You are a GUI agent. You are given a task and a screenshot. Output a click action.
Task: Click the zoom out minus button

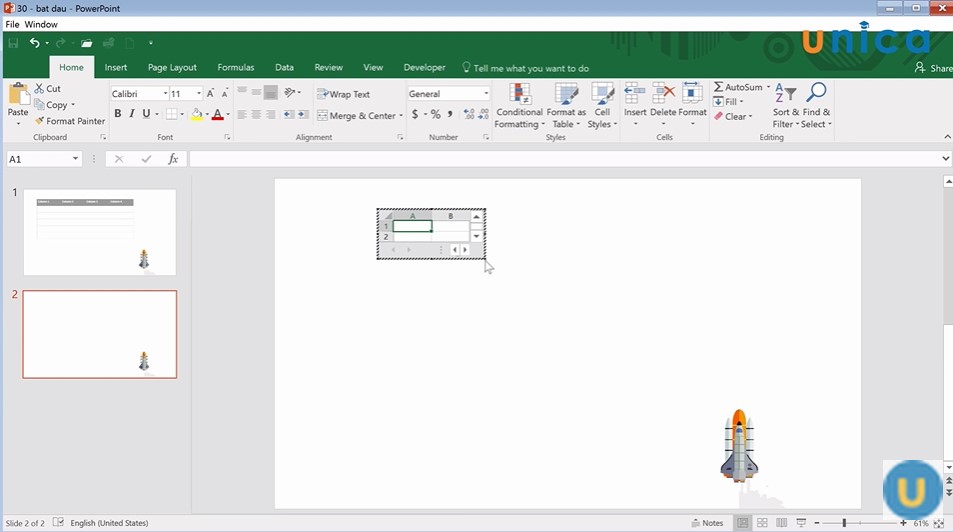click(x=817, y=523)
